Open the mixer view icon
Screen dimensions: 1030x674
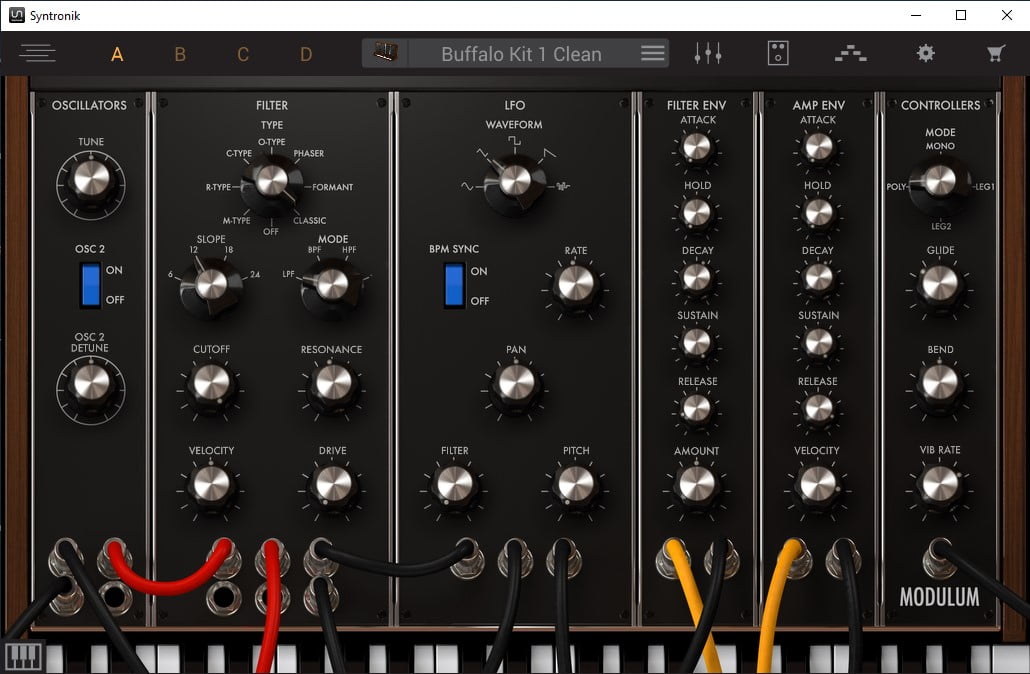pyautogui.click(x=708, y=53)
